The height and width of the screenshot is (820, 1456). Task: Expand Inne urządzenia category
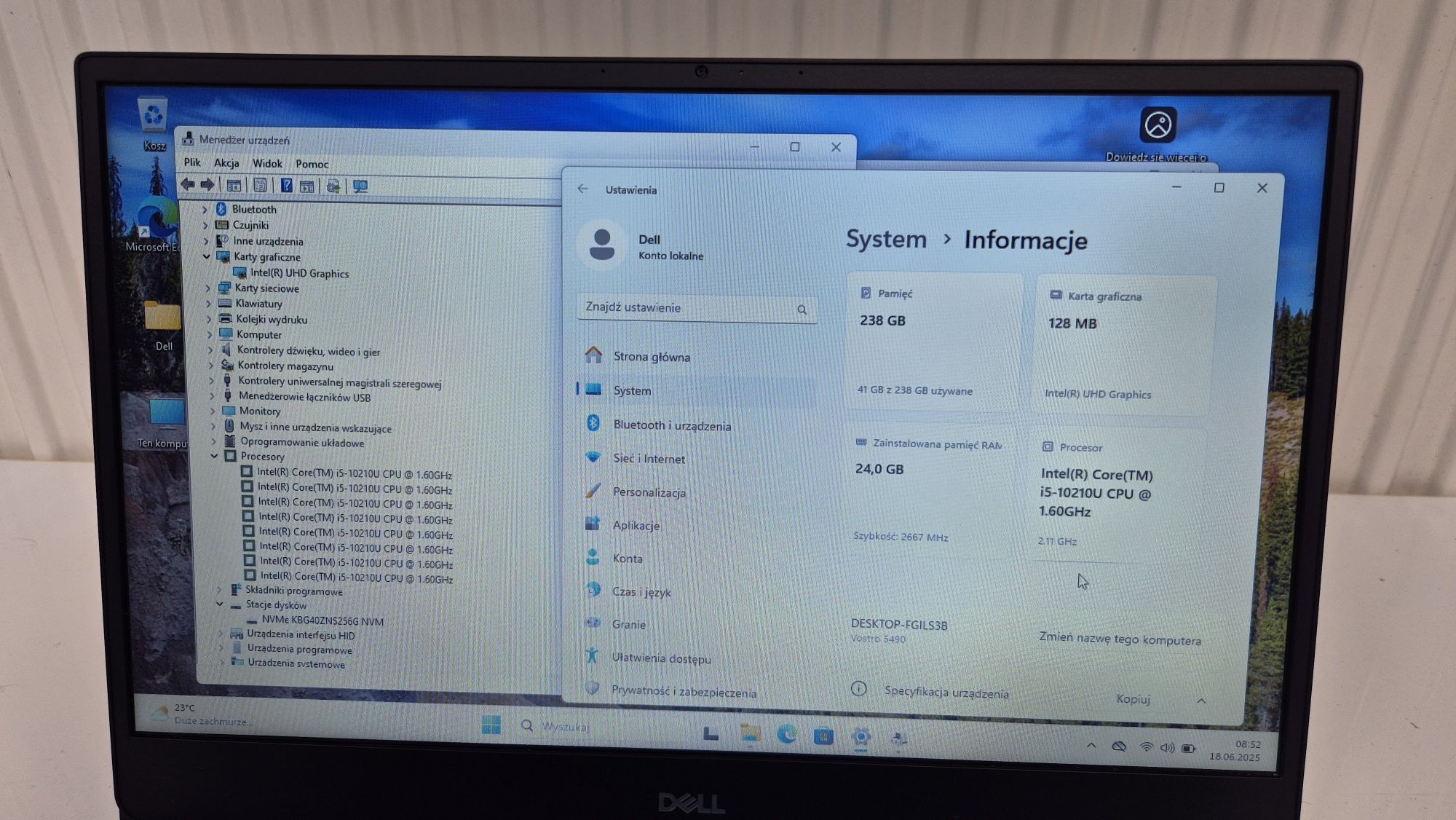(x=206, y=241)
